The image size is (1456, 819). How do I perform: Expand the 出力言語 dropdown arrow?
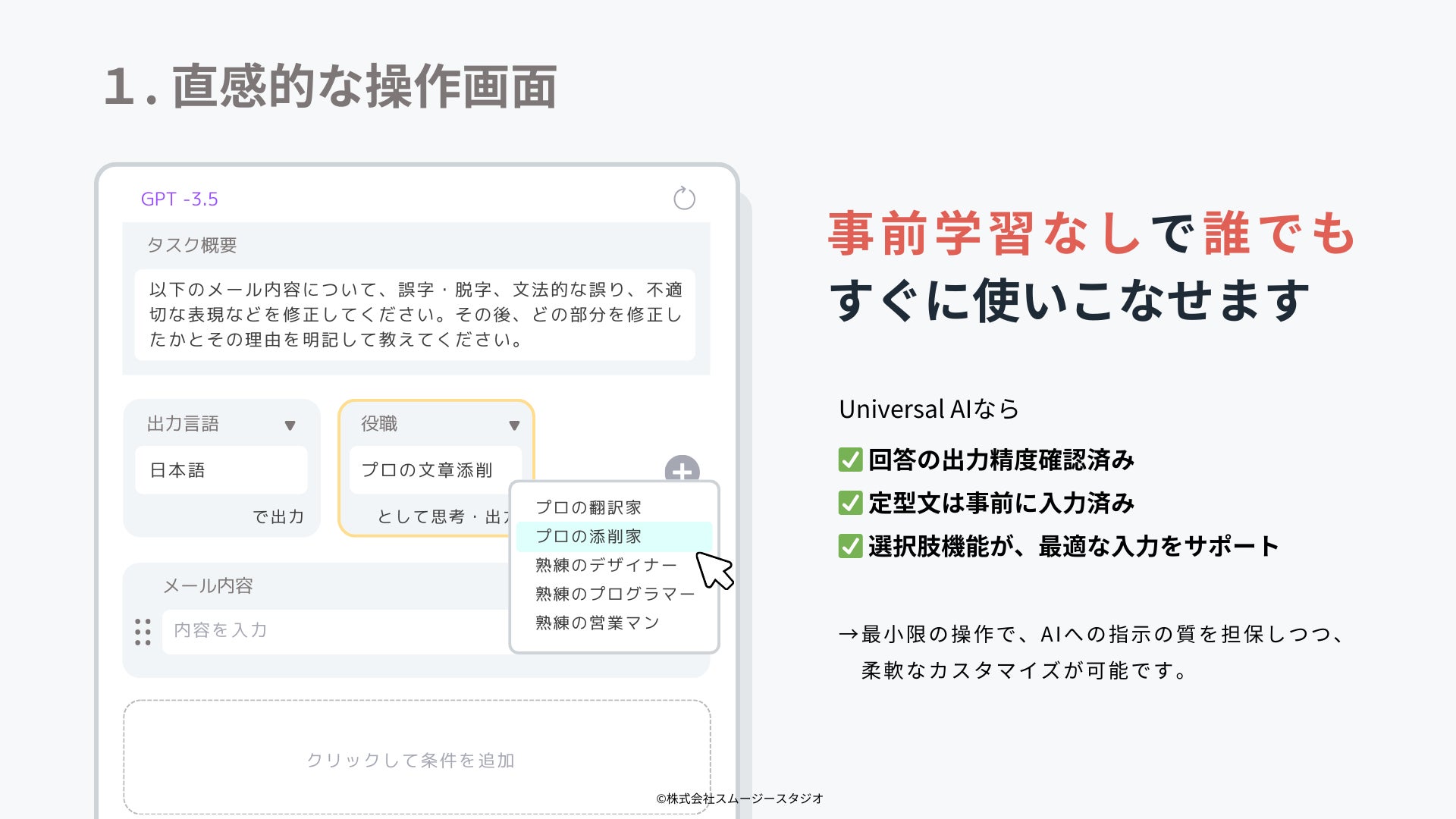(290, 425)
